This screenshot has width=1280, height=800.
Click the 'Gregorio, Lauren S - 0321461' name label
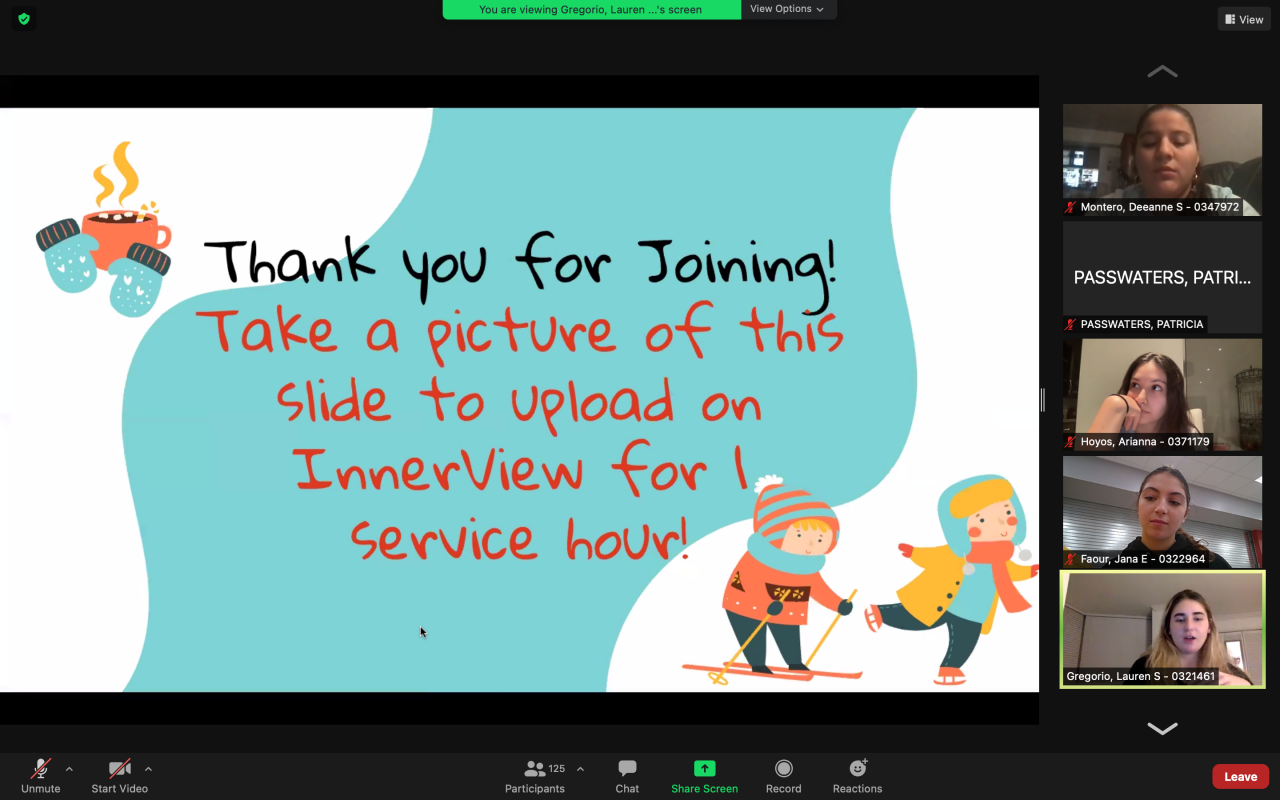click(x=1140, y=676)
